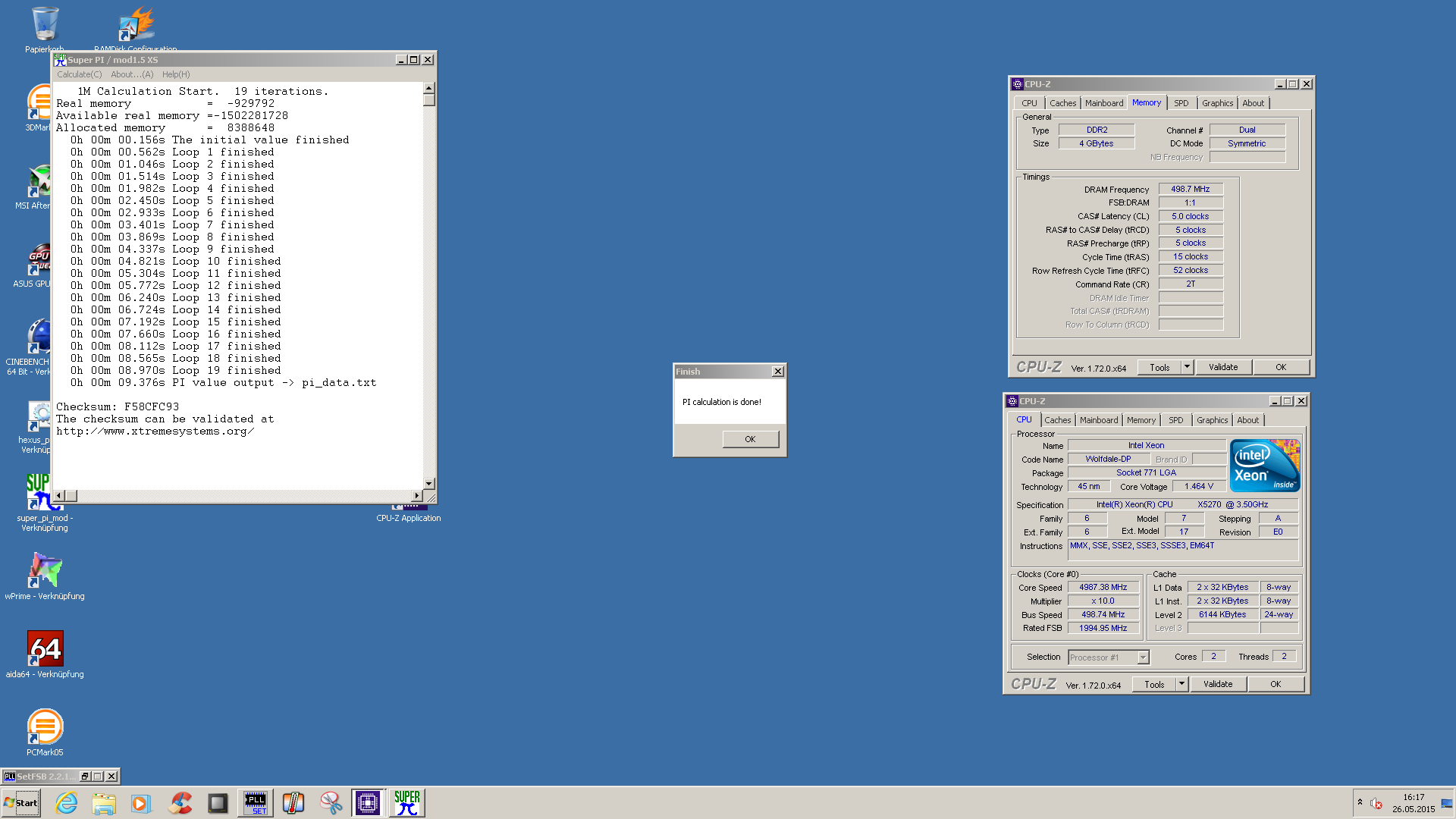This screenshot has height=819, width=1456.
Task: Open Mainboard tab in lower CPU-Z window
Action: tap(1099, 420)
